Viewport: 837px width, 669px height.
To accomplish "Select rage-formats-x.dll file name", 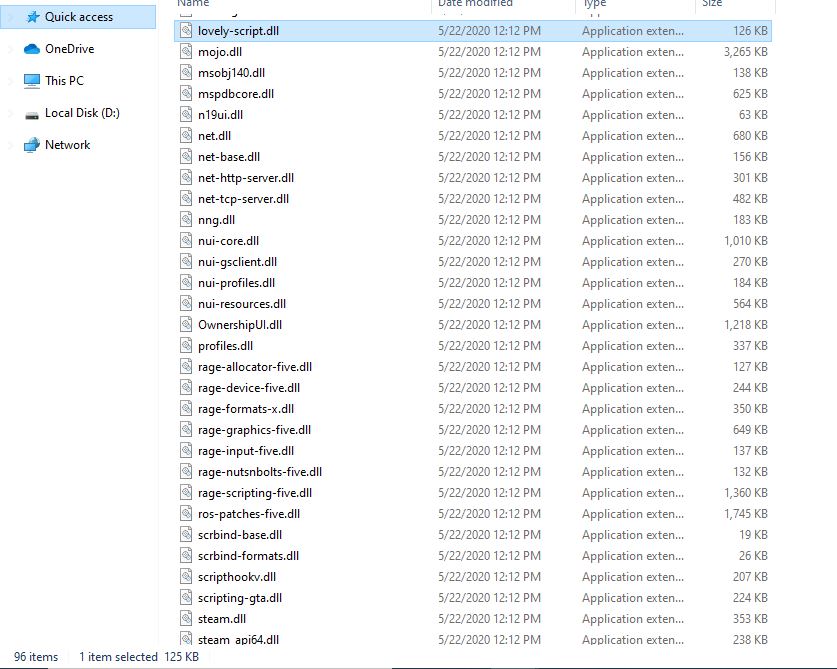I will pos(246,409).
